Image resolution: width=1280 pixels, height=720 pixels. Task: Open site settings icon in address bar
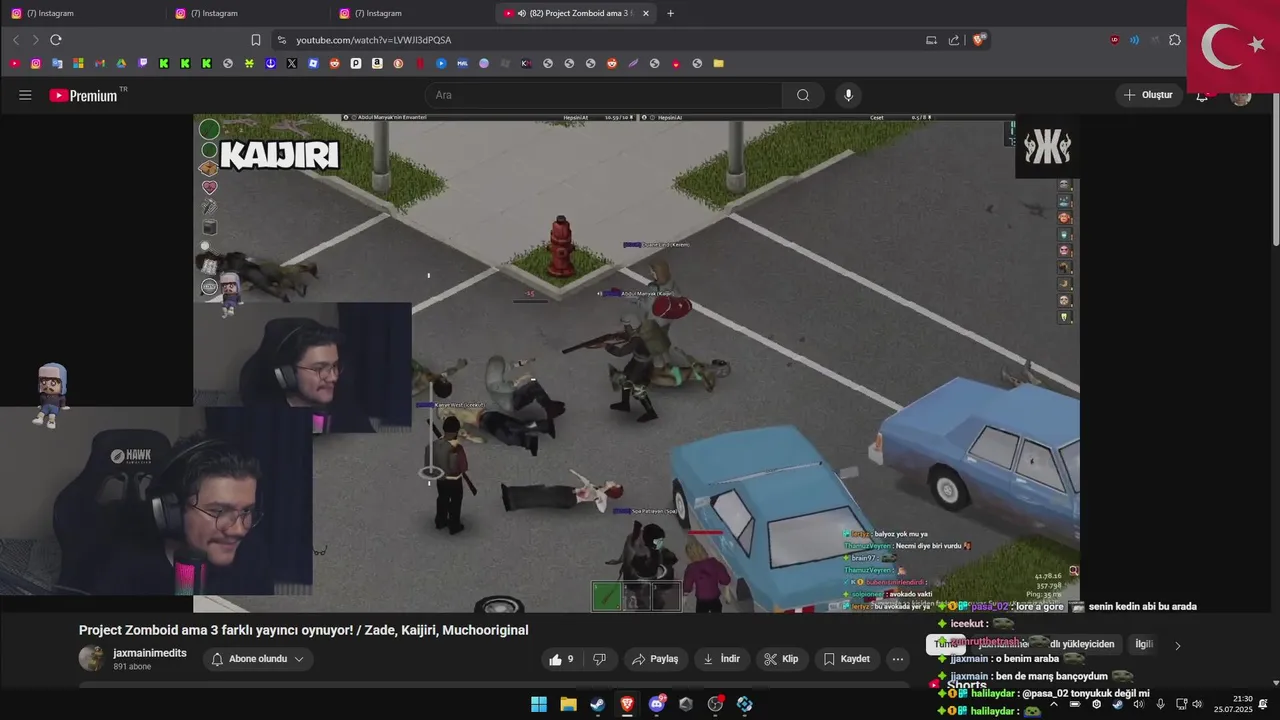coord(281,40)
